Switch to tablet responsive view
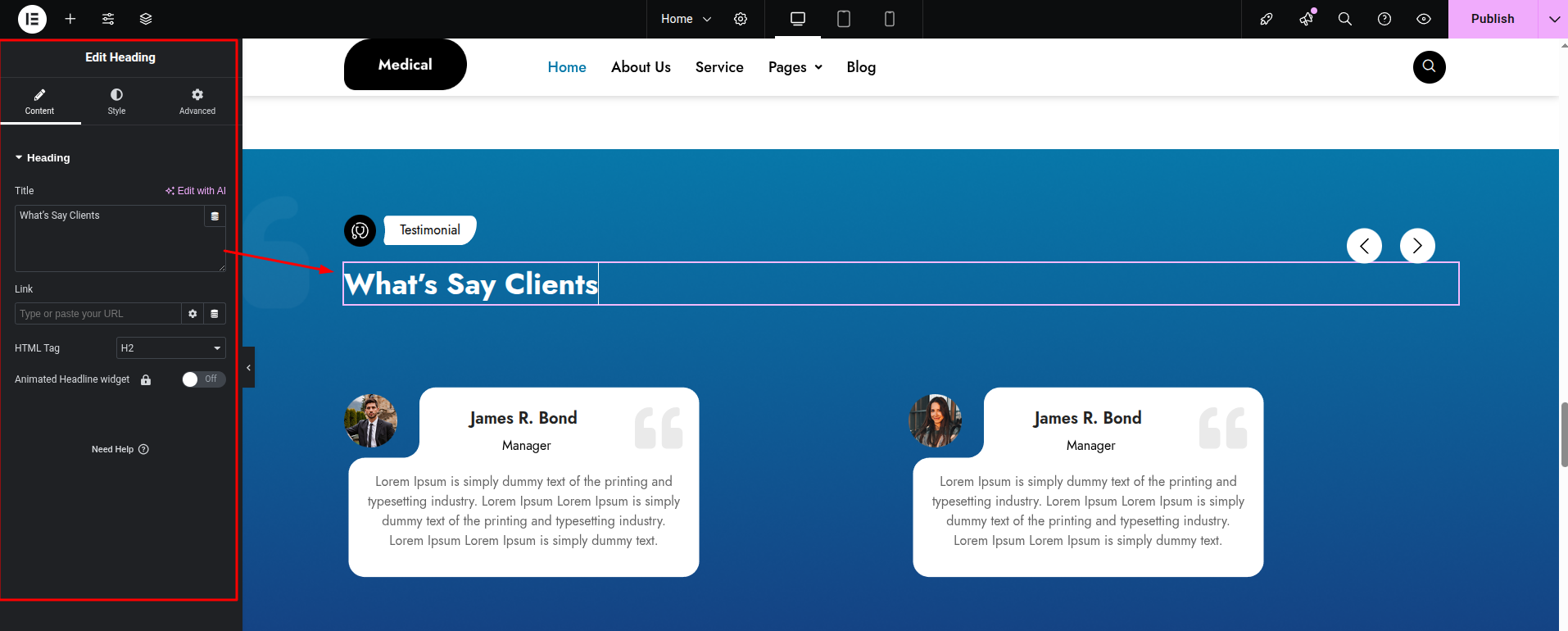The width and height of the screenshot is (1568, 631). click(843, 19)
